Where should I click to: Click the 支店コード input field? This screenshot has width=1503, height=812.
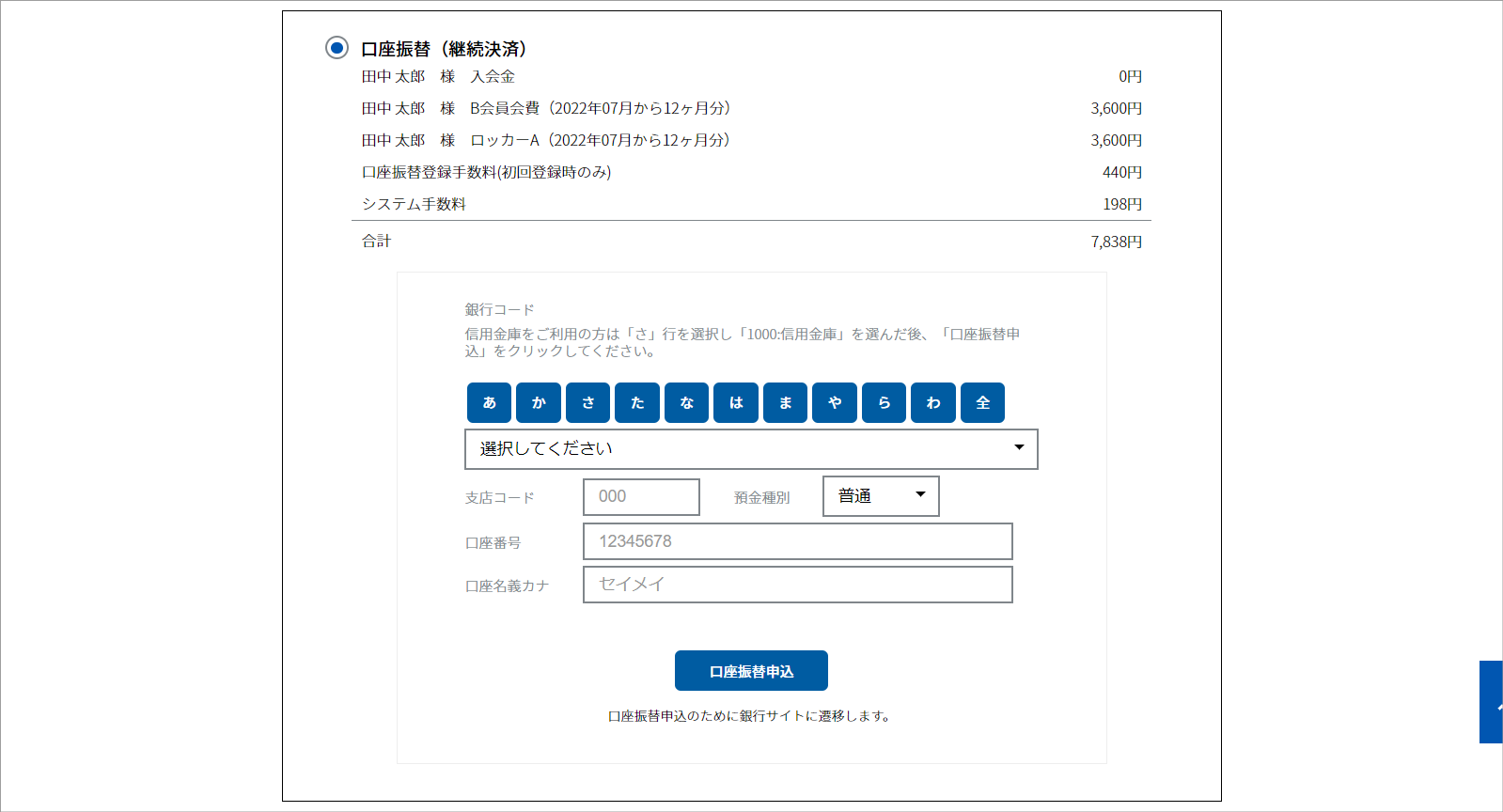click(641, 497)
